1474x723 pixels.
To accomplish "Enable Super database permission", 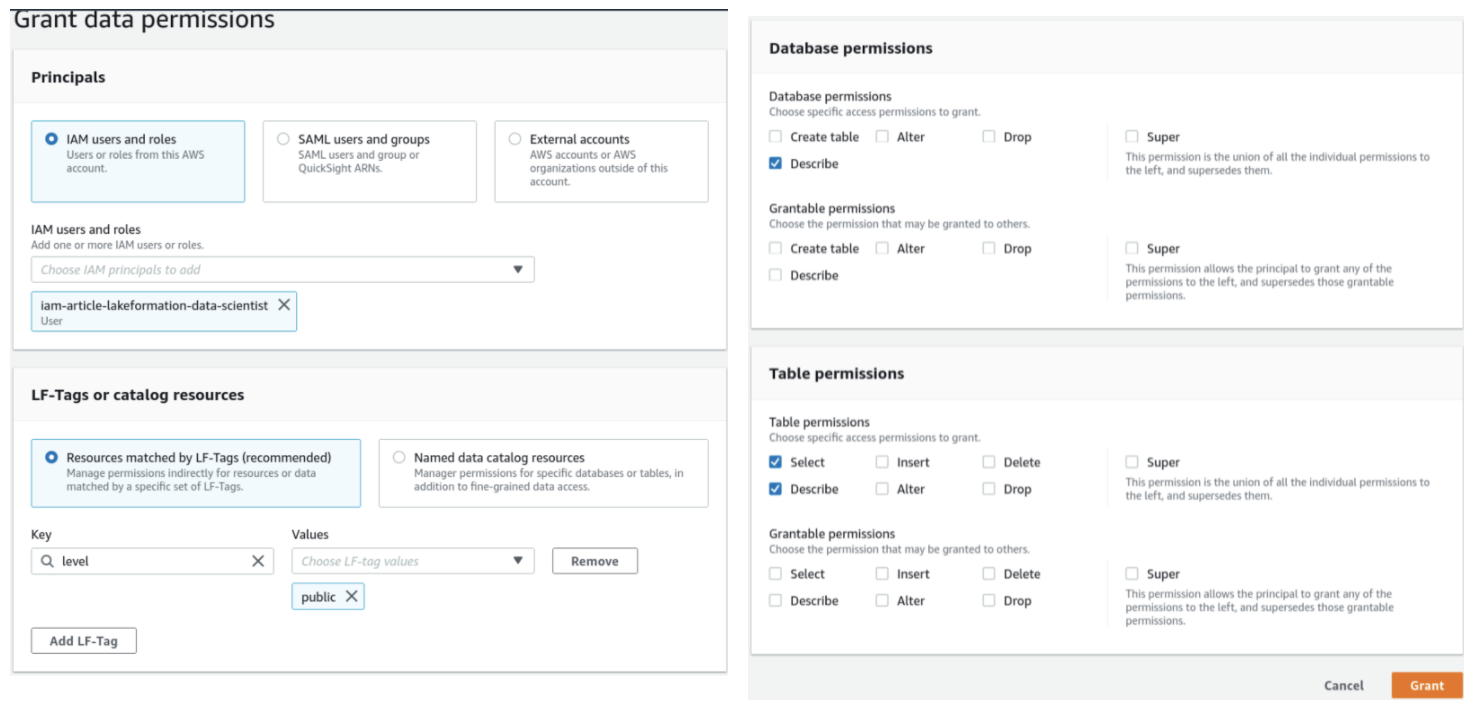I will 1131,137.
